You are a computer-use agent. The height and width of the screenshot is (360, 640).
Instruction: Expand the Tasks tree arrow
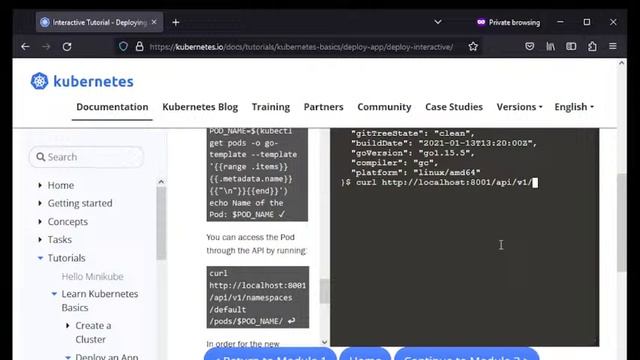(x=40, y=240)
